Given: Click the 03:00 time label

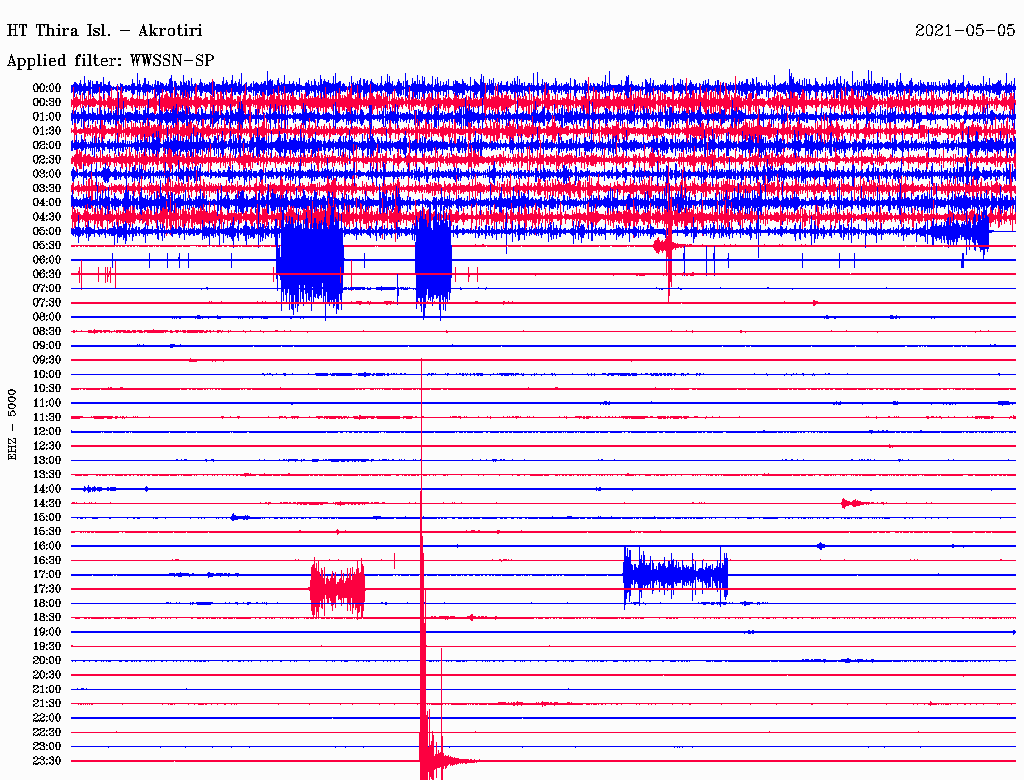Looking at the screenshot, I should (47, 174).
